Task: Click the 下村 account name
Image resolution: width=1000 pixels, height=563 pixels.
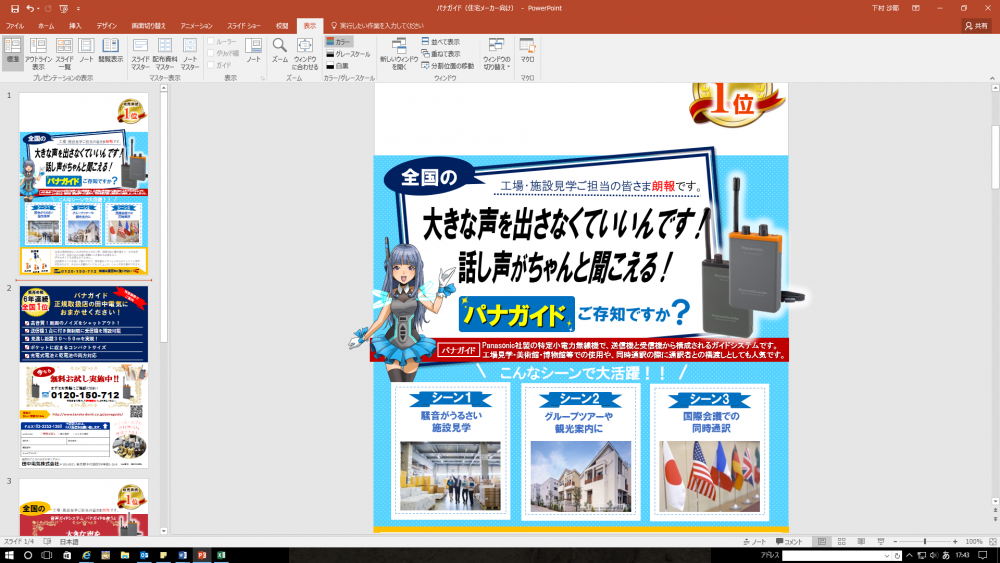Action: coord(885,8)
